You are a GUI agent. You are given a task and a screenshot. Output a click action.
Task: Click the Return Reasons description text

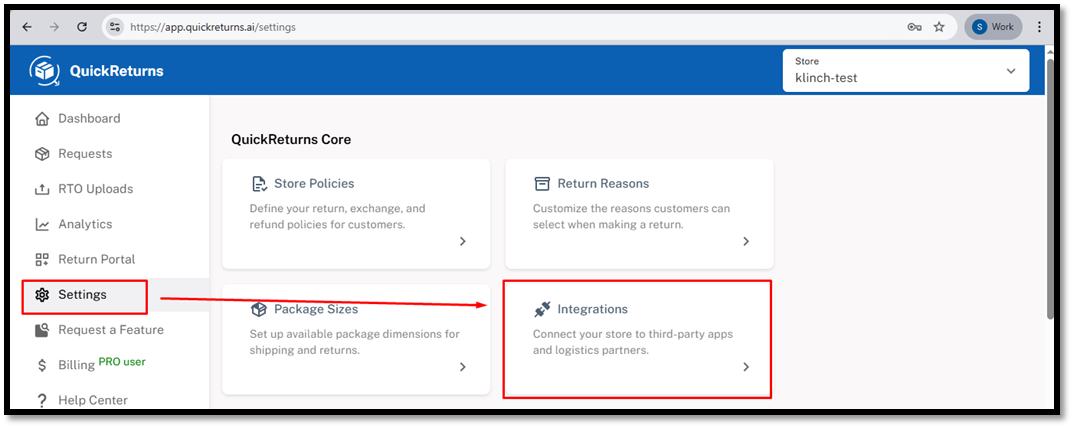click(632, 216)
